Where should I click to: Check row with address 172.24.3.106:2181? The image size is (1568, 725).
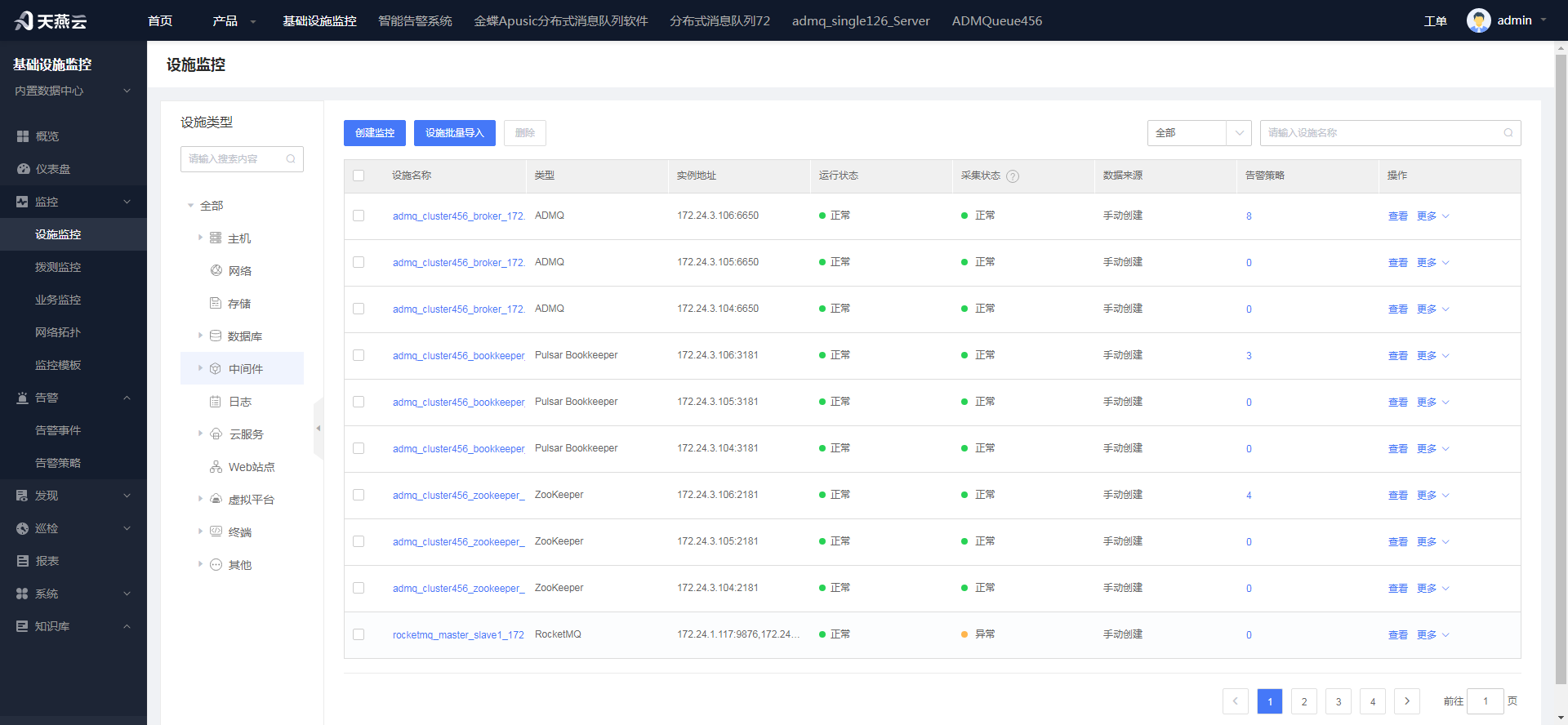pyautogui.click(x=359, y=495)
